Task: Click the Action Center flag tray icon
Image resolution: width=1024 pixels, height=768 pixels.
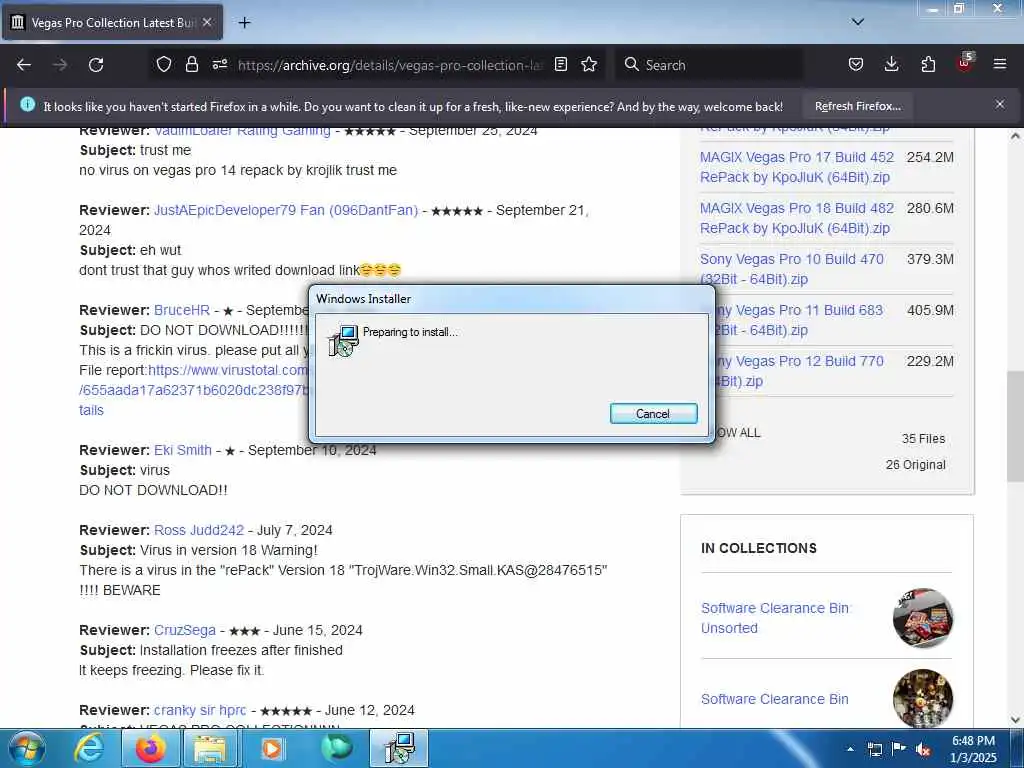Action: 899,749
